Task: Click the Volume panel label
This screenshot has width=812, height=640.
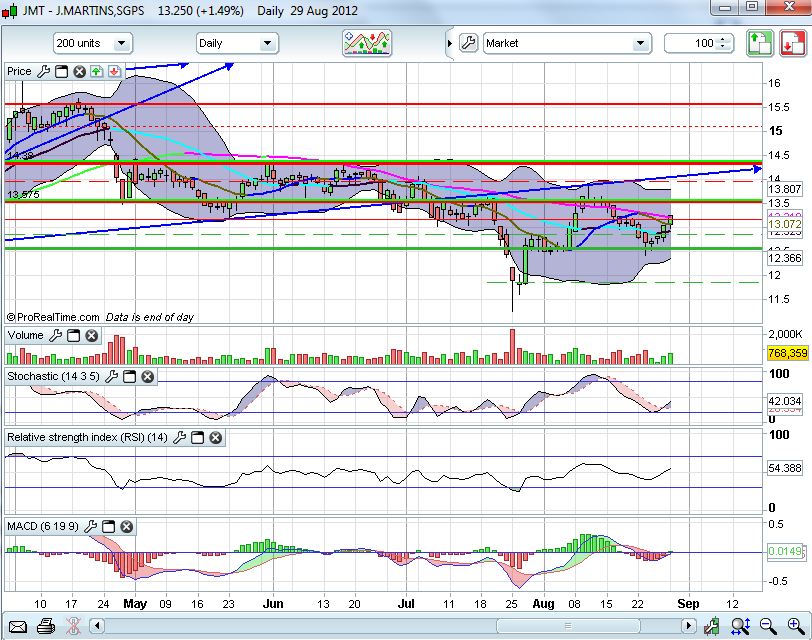Action: pyautogui.click(x=25, y=336)
